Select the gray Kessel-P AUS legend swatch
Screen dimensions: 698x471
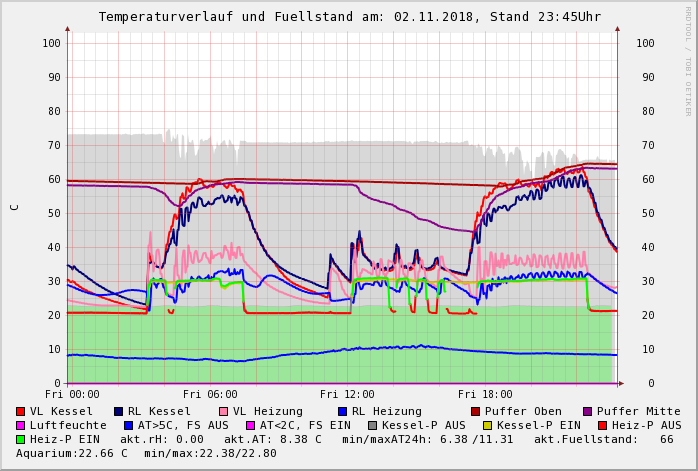(372, 425)
